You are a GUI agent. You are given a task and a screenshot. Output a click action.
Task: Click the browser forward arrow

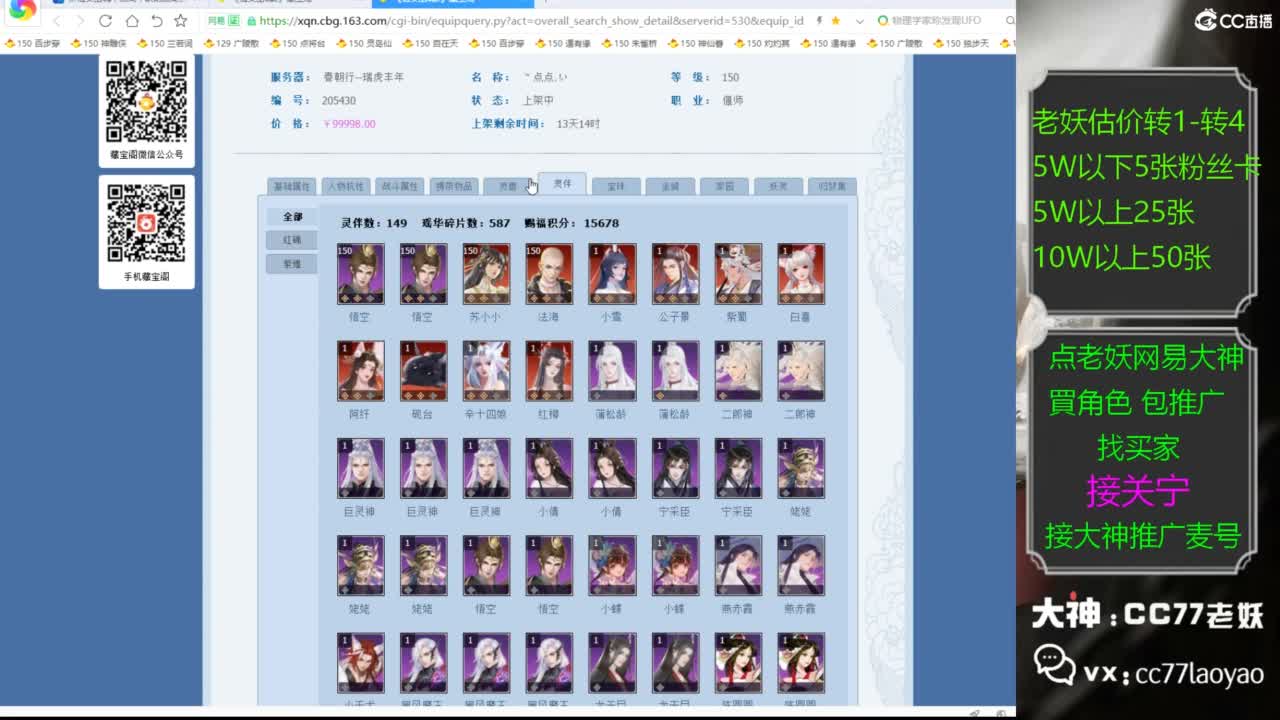click(81, 21)
